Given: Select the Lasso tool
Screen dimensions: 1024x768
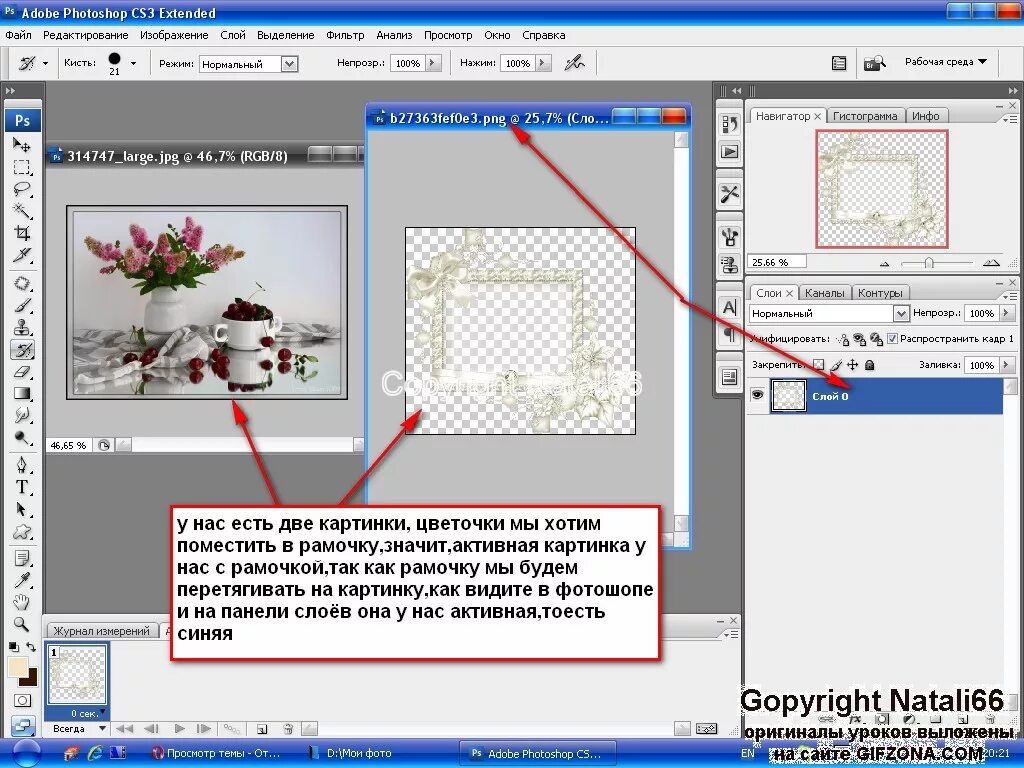Looking at the screenshot, I should coord(22,189).
